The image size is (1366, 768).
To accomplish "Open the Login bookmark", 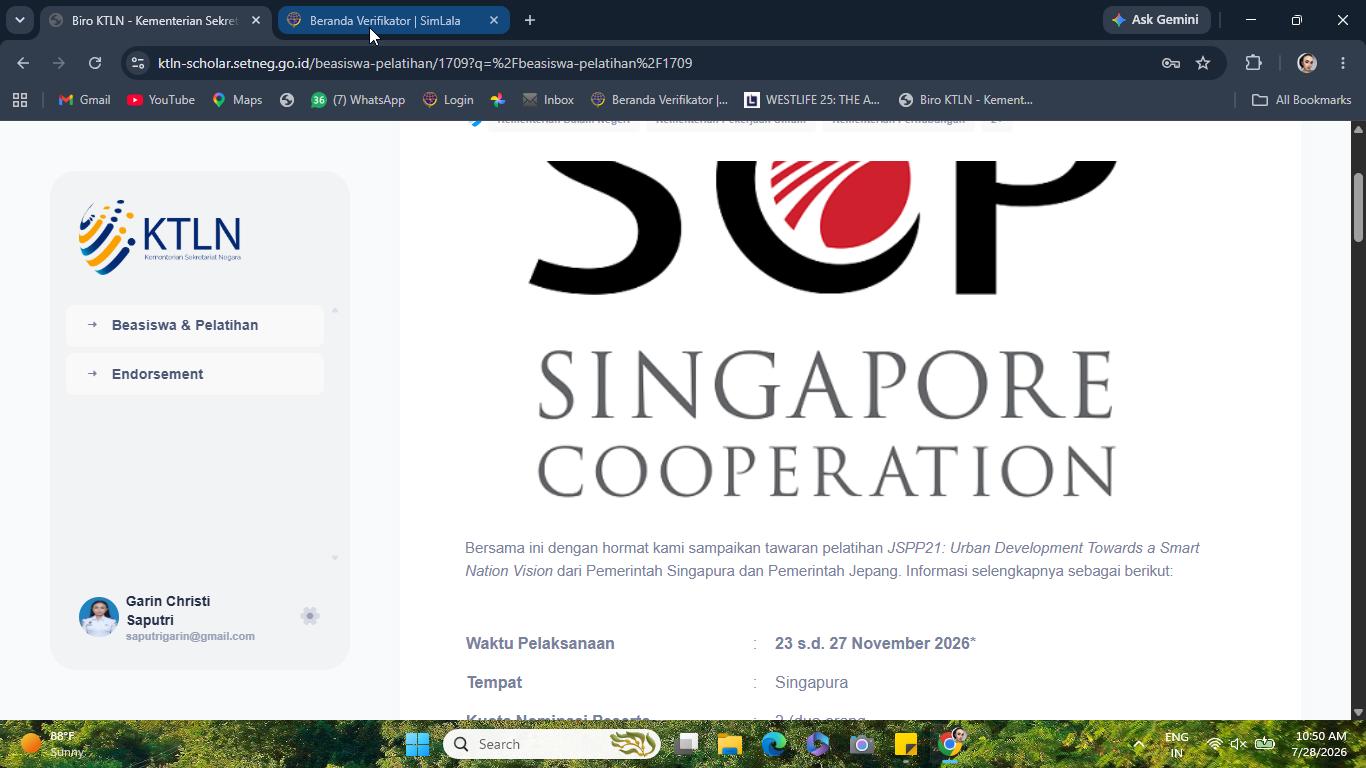I will coord(448,100).
